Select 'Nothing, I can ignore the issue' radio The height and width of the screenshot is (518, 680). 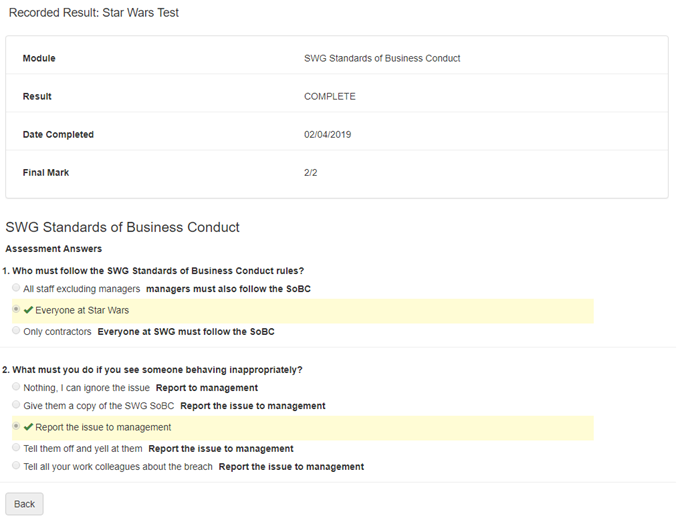click(x=16, y=387)
